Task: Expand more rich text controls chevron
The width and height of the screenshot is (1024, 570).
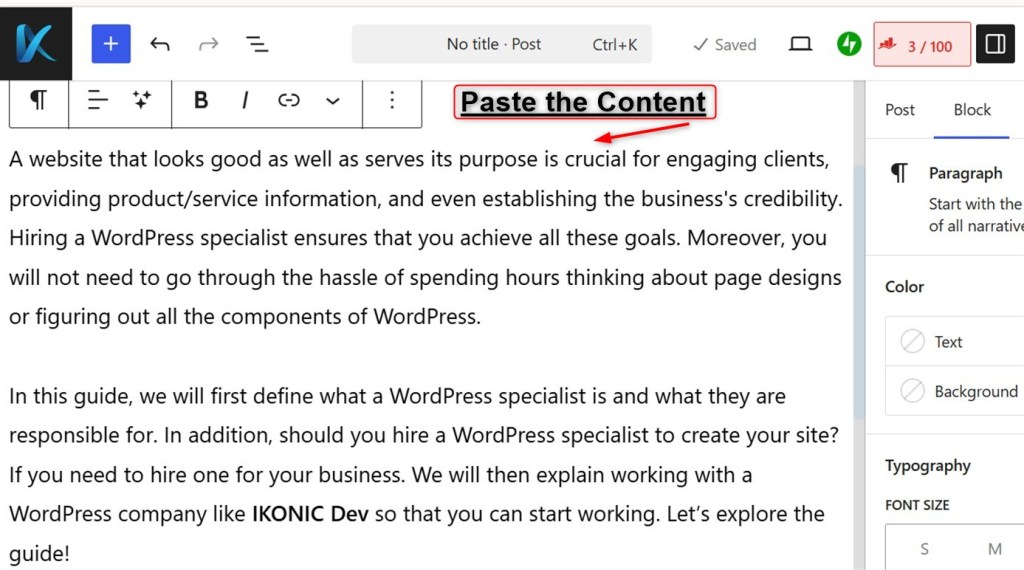Action: pyautogui.click(x=333, y=101)
